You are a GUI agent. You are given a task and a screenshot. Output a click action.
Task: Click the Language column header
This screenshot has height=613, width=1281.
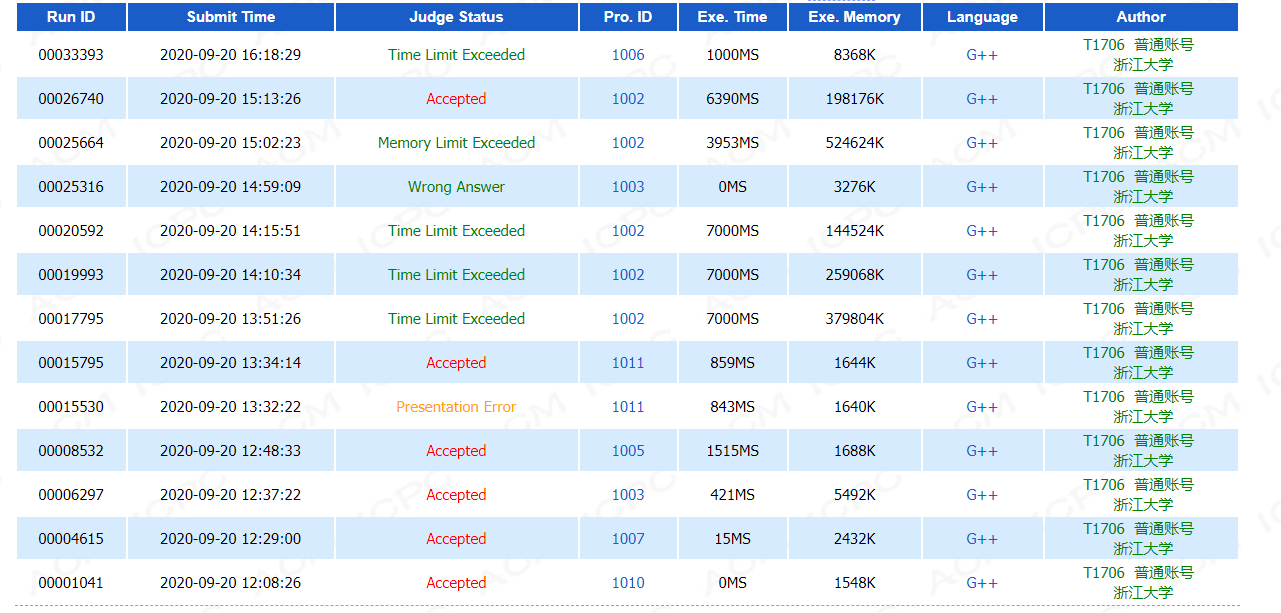tap(981, 17)
